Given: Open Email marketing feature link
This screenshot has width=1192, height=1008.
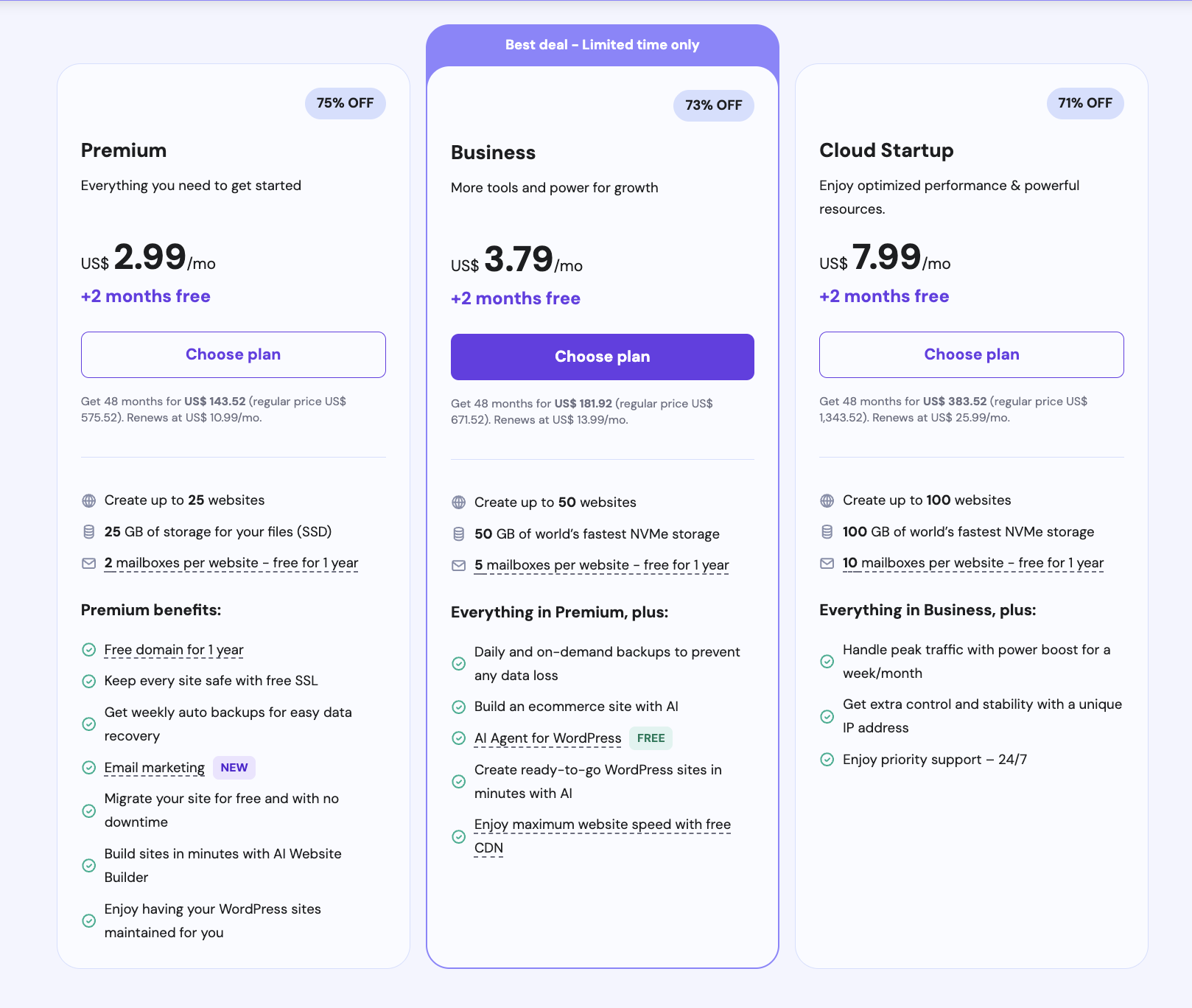Looking at the screenshot, I should (155, 768).
